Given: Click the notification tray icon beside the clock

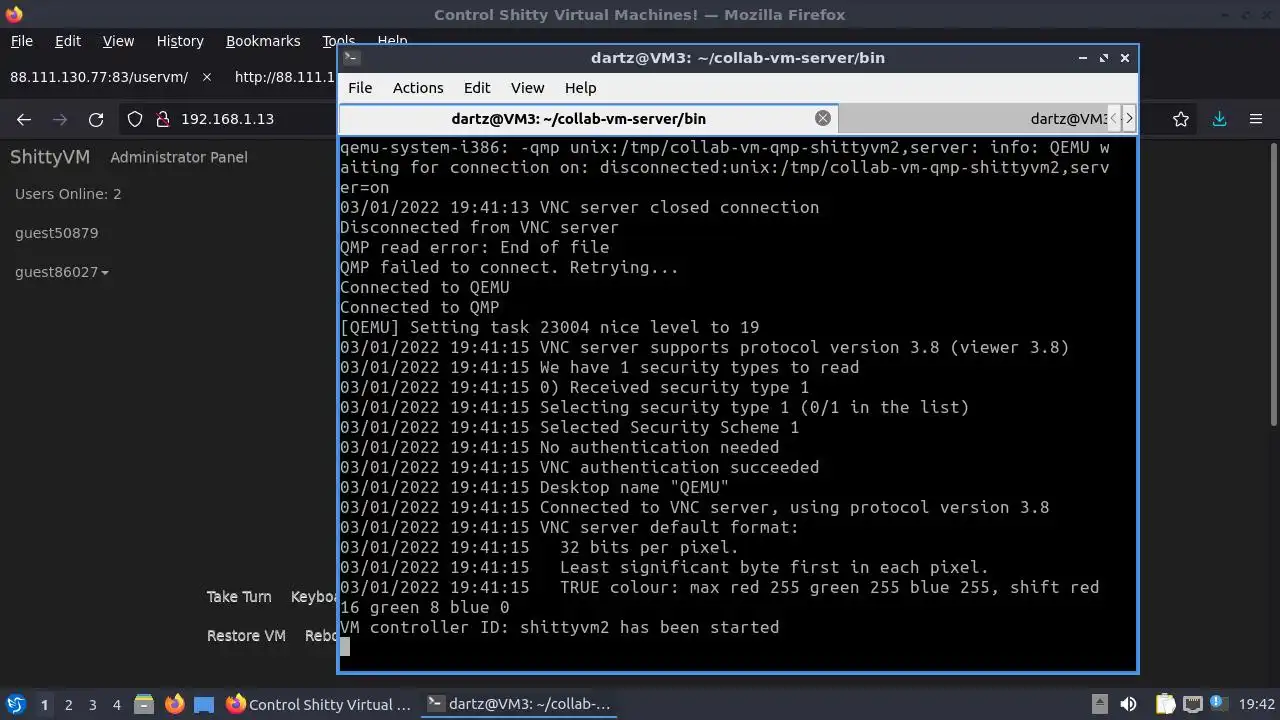Looking at the screenshot, I should pyautogui.click(x=1218, y=704).
